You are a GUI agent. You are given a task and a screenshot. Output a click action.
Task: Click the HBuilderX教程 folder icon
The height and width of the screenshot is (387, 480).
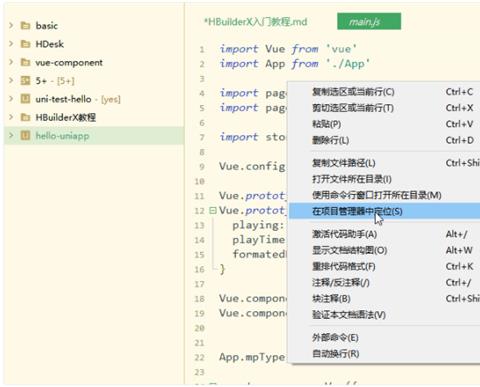[25, 117]
